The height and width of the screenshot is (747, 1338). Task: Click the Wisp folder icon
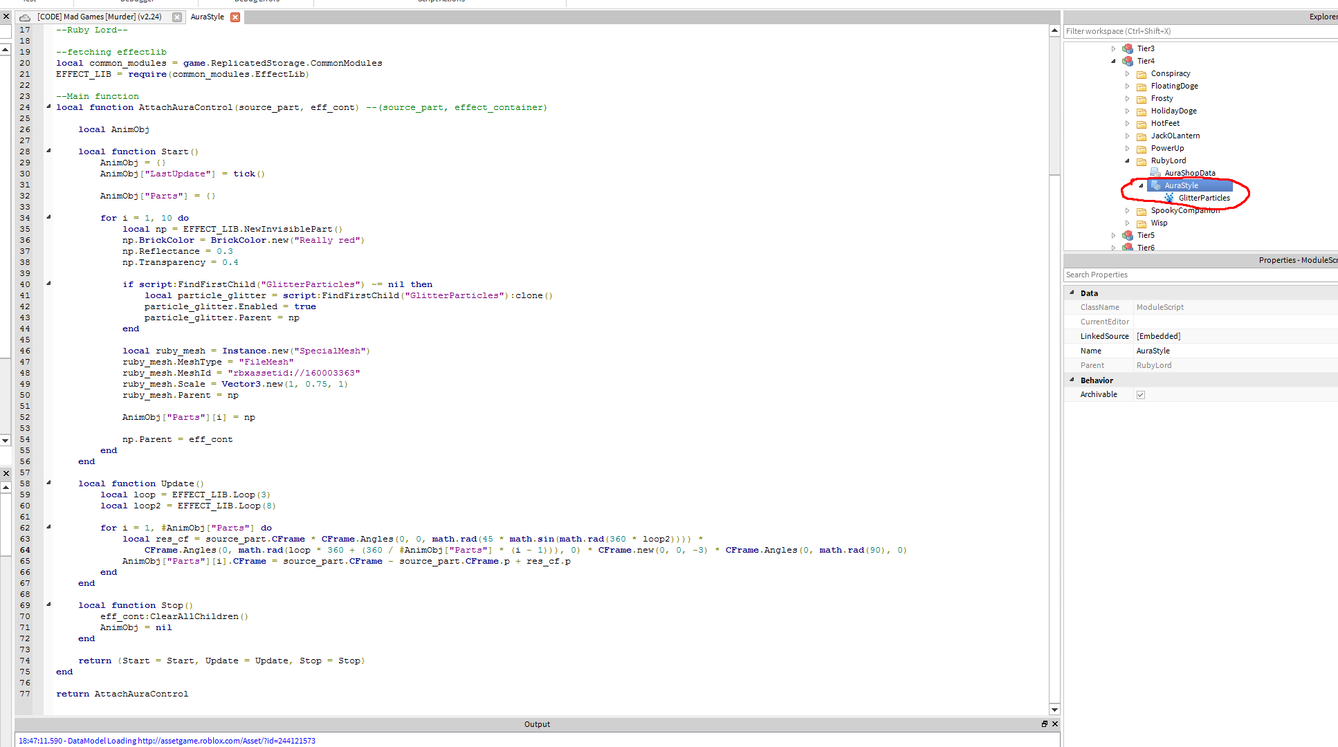[1141, 223]
